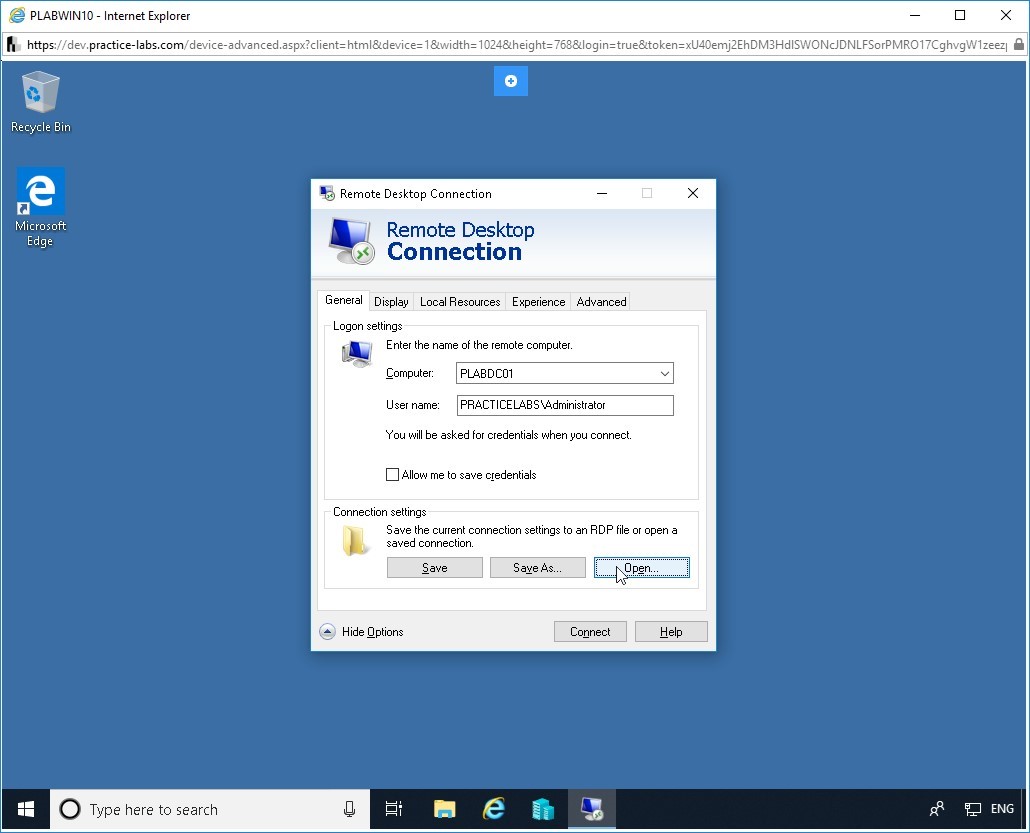Click the microphone icon in the taskbar search

coord(349,809)
